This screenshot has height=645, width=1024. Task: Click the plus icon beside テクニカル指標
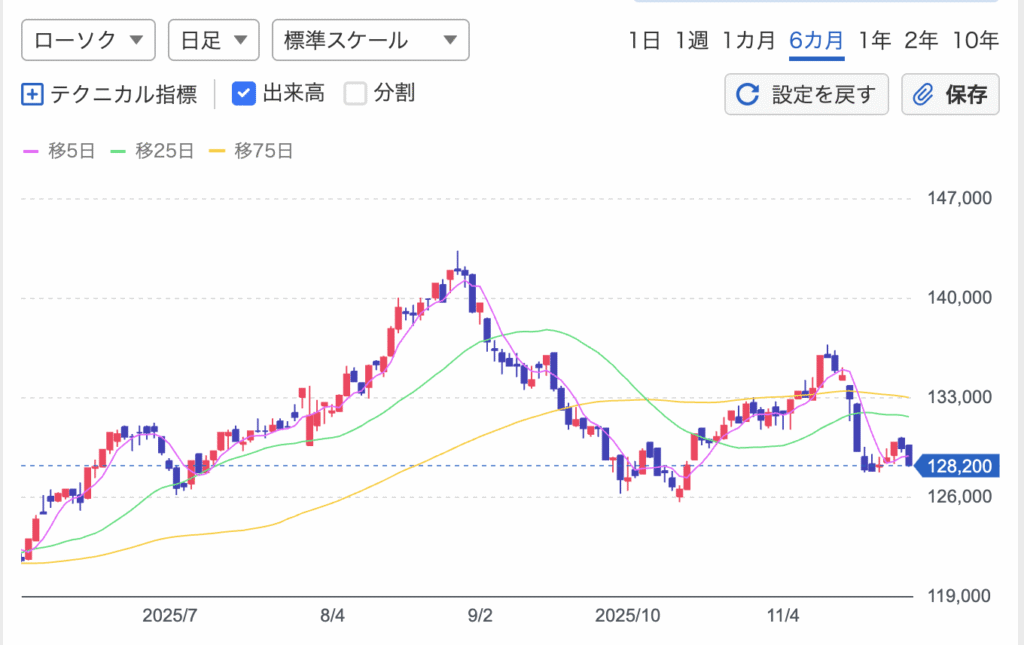tap(32, 94)
